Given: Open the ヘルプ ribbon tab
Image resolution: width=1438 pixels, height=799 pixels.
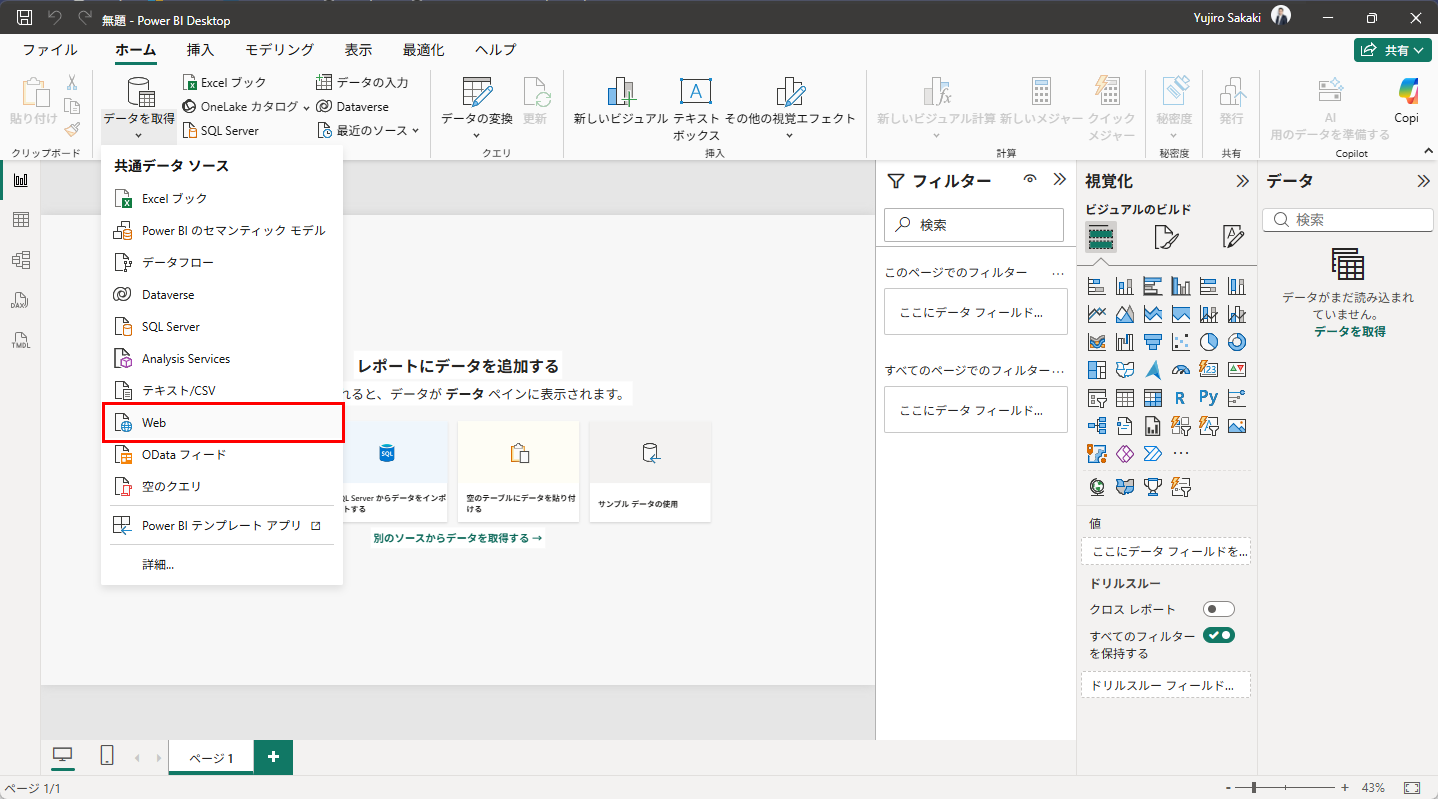Looking at the screenshot, I should (x=496, y=50).
